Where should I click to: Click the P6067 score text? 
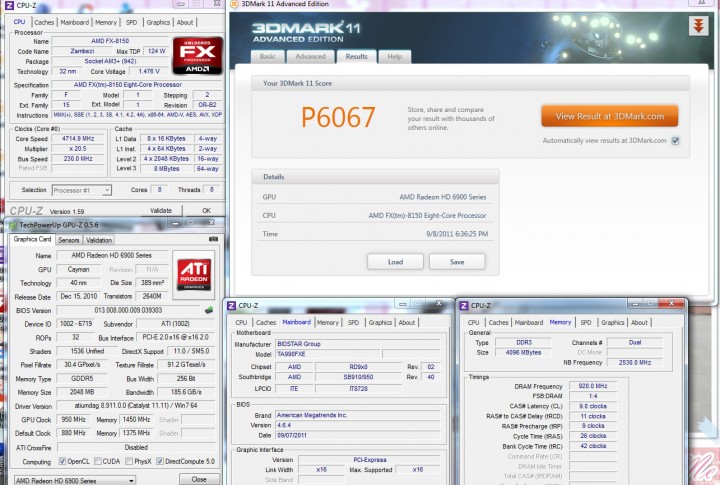tap(338, 117)
